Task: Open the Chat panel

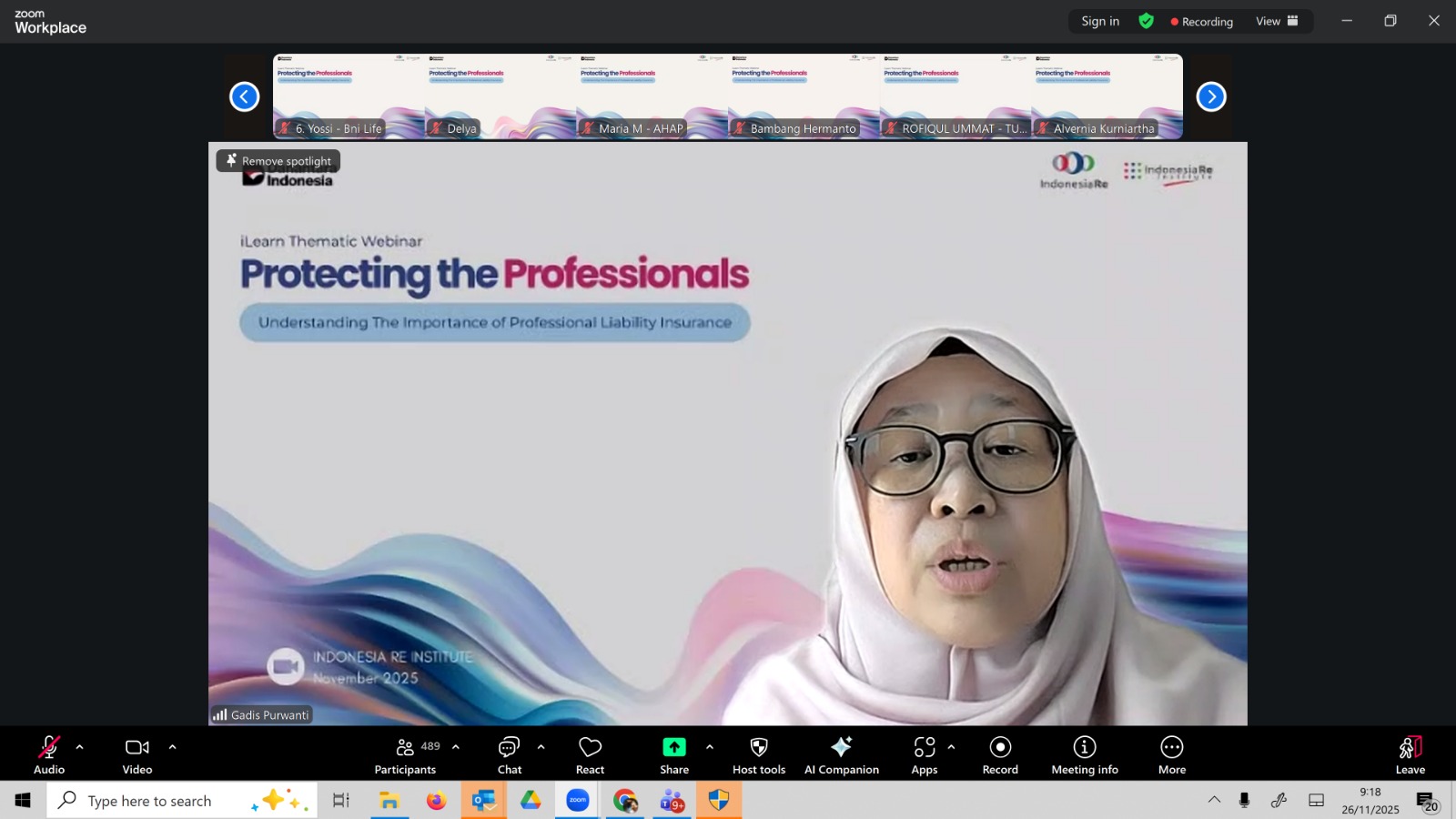Action: tap(509, 754)
